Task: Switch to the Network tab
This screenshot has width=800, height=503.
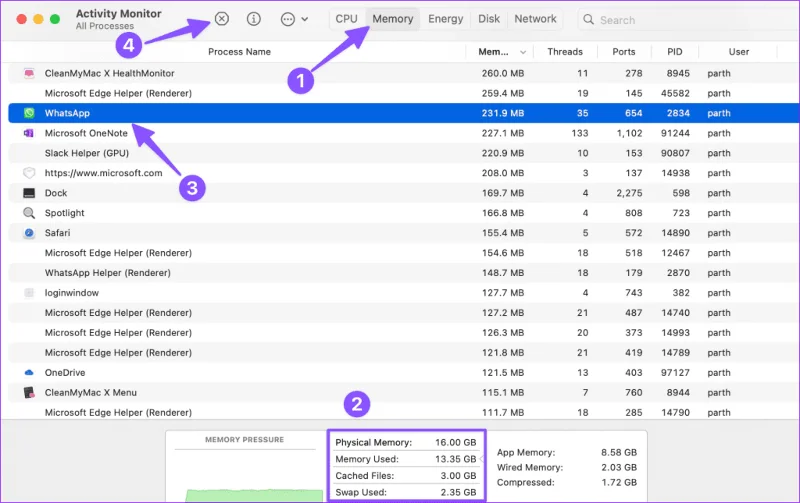Action: coord(535,19)
